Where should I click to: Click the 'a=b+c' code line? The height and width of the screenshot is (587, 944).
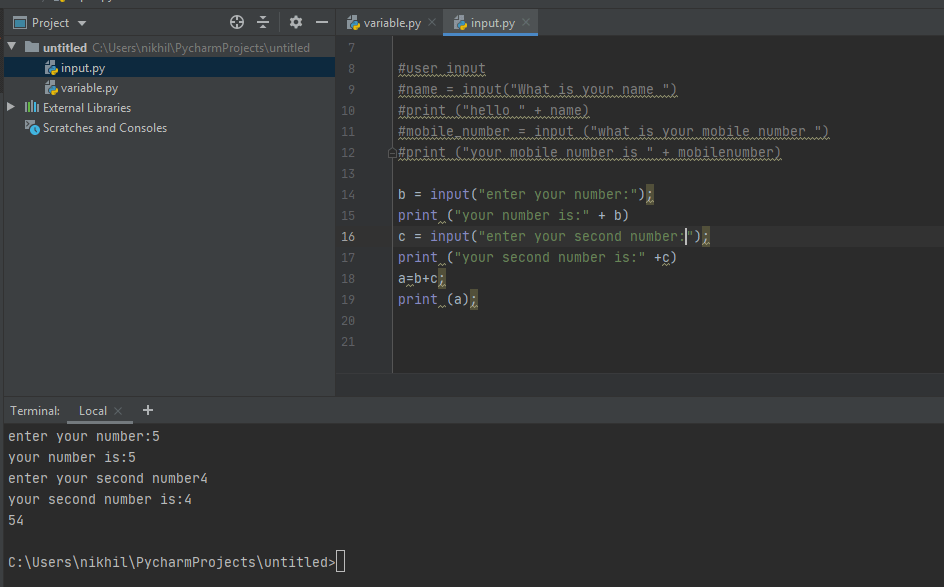click(421, 279)
